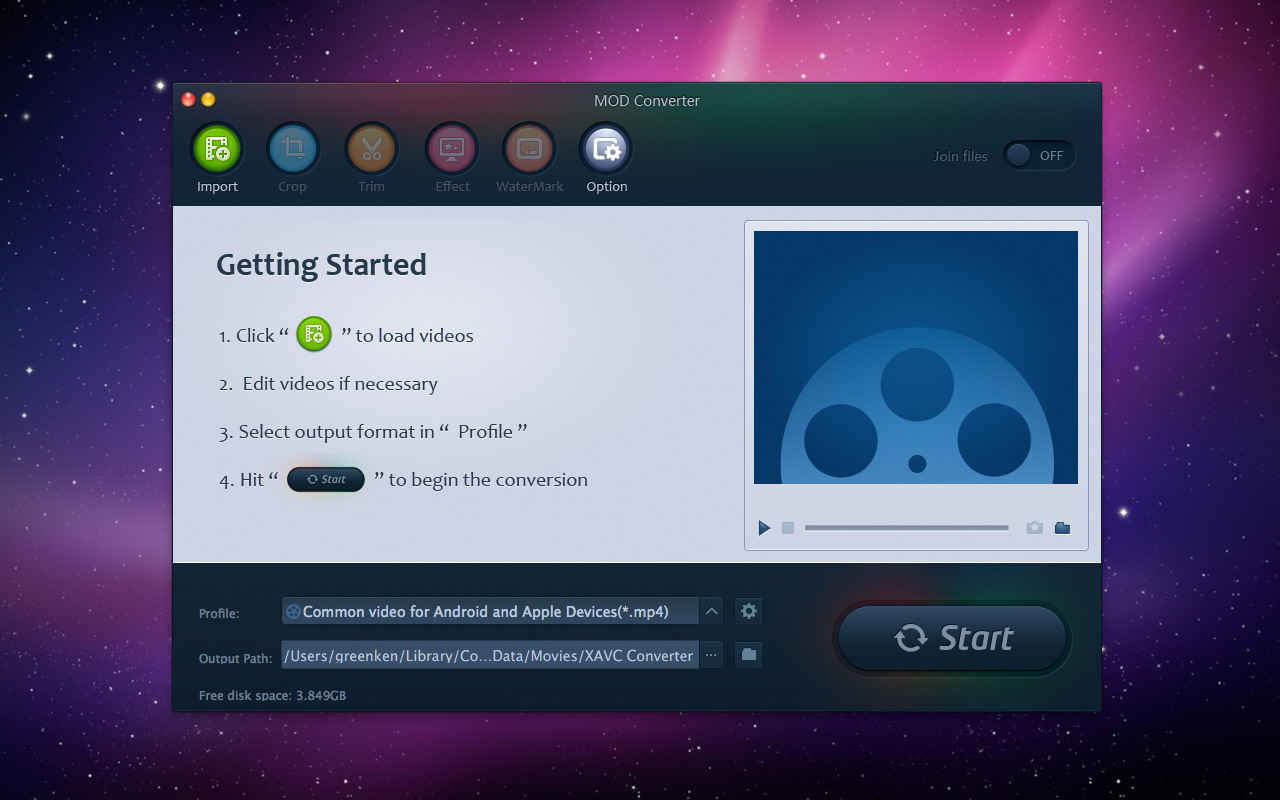Open snapshot folder under the preview
This screenshot has width=1280, height=800.
(x=1062, y=527)
